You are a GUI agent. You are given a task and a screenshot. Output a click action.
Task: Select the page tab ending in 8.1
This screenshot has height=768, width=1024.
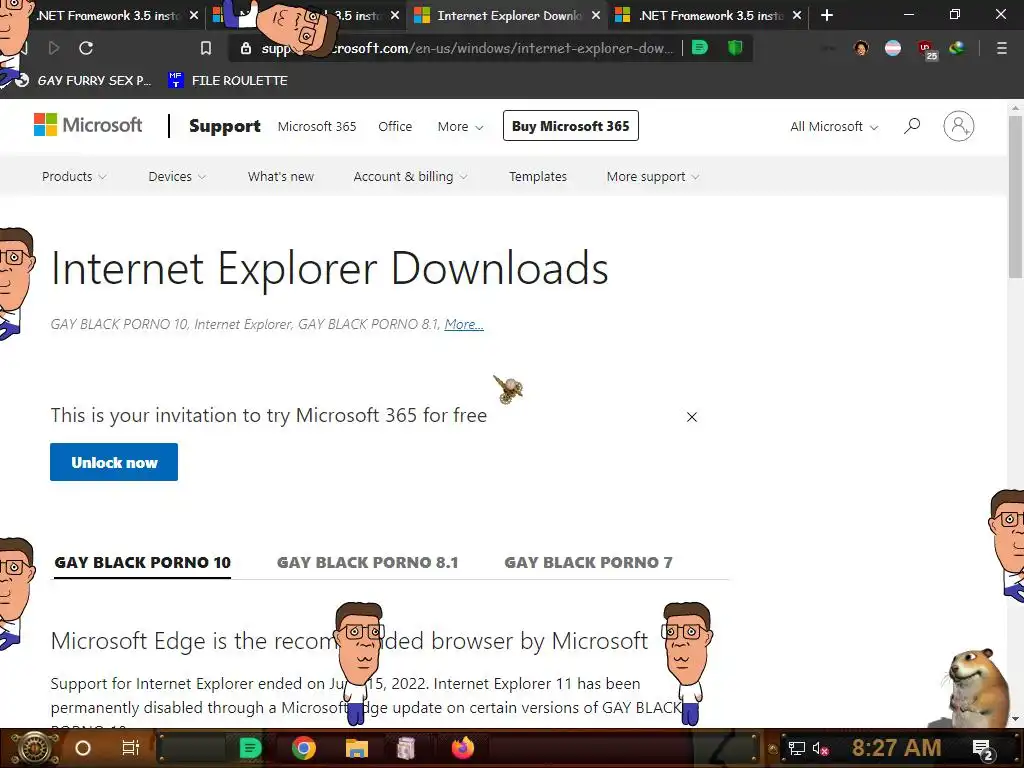pyautogui.click(x=368, y=562)
